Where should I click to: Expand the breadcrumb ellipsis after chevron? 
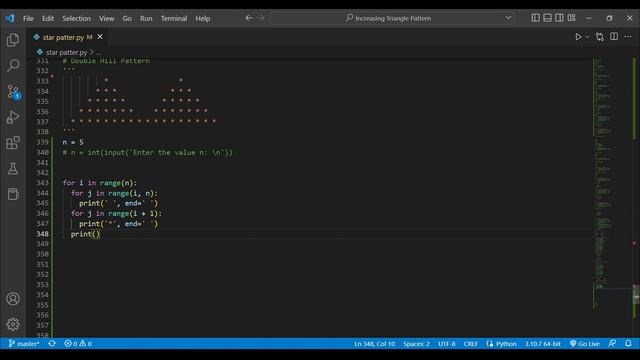tap(98, 53)
